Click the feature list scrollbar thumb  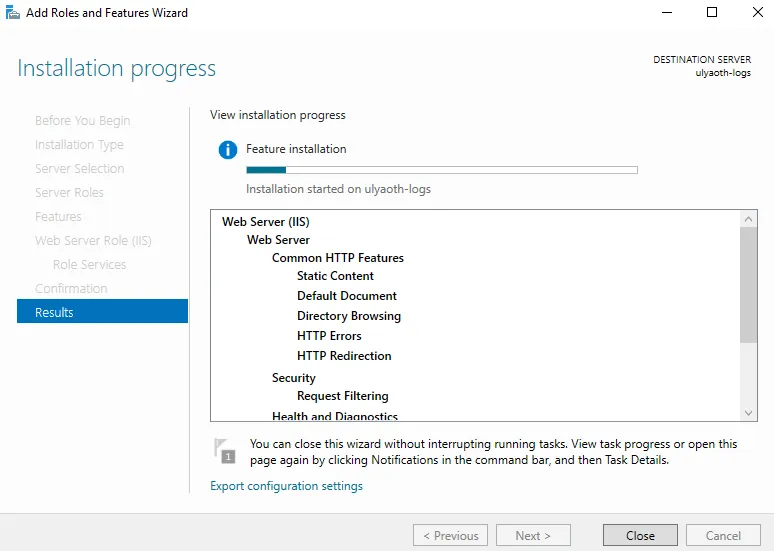click(749, 285)
